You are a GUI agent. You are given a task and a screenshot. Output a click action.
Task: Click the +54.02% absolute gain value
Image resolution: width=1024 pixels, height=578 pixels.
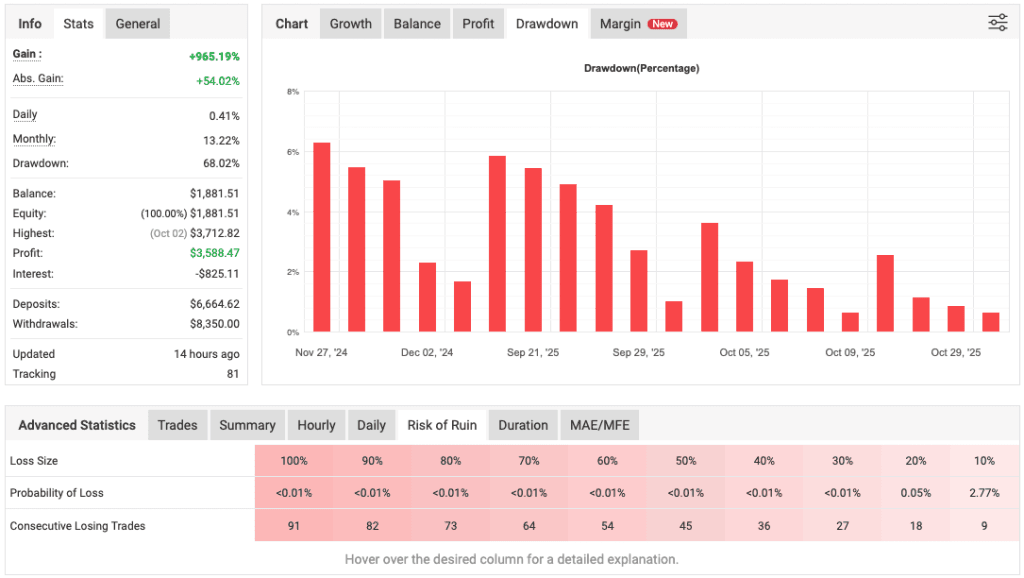[x=217, y=81]
